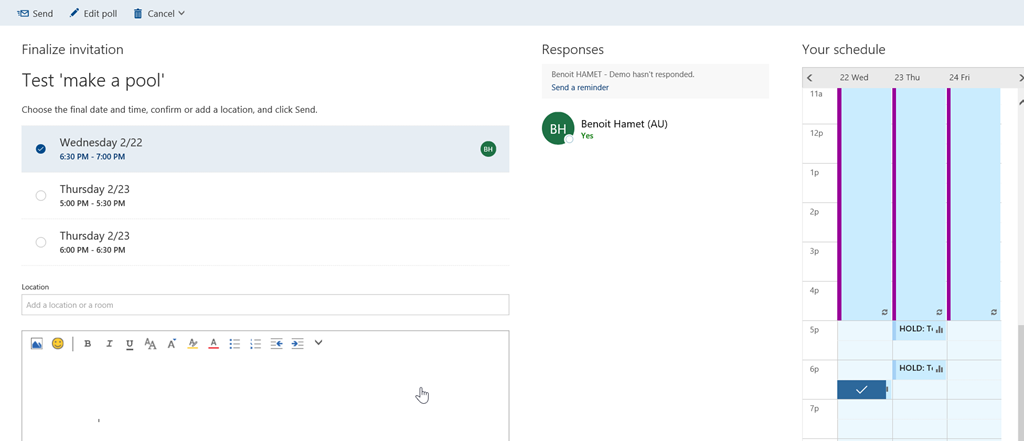Increase the paragraph indent
1024x441 pixels.
297,344
